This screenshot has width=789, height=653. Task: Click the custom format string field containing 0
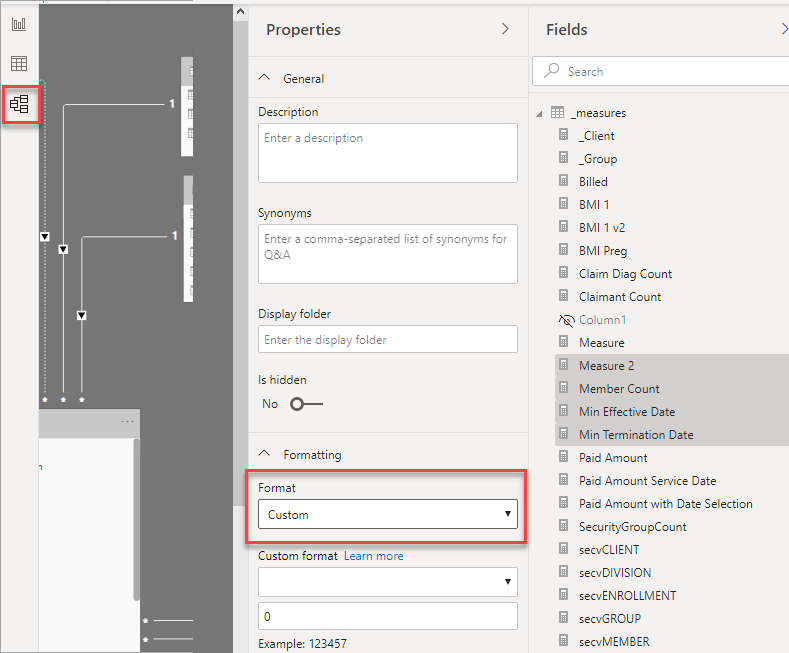click(x=387, y=616)
